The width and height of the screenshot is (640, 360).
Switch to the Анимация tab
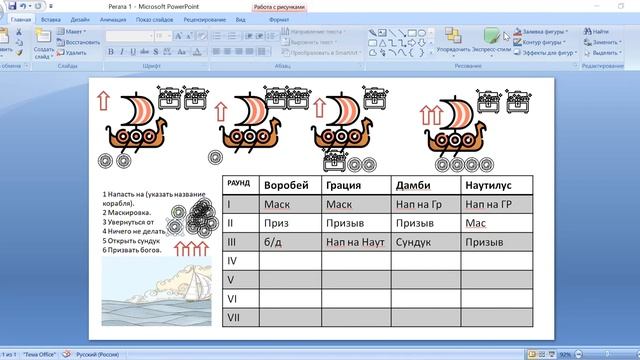coord(113,20)
